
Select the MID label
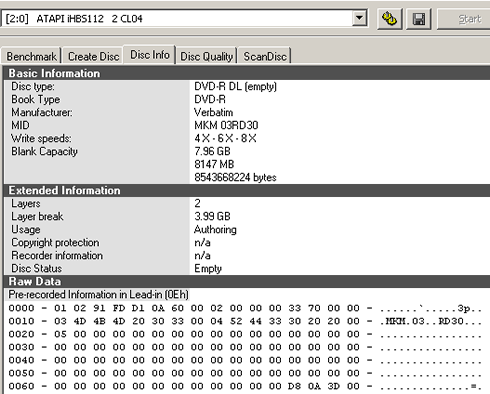20,125
